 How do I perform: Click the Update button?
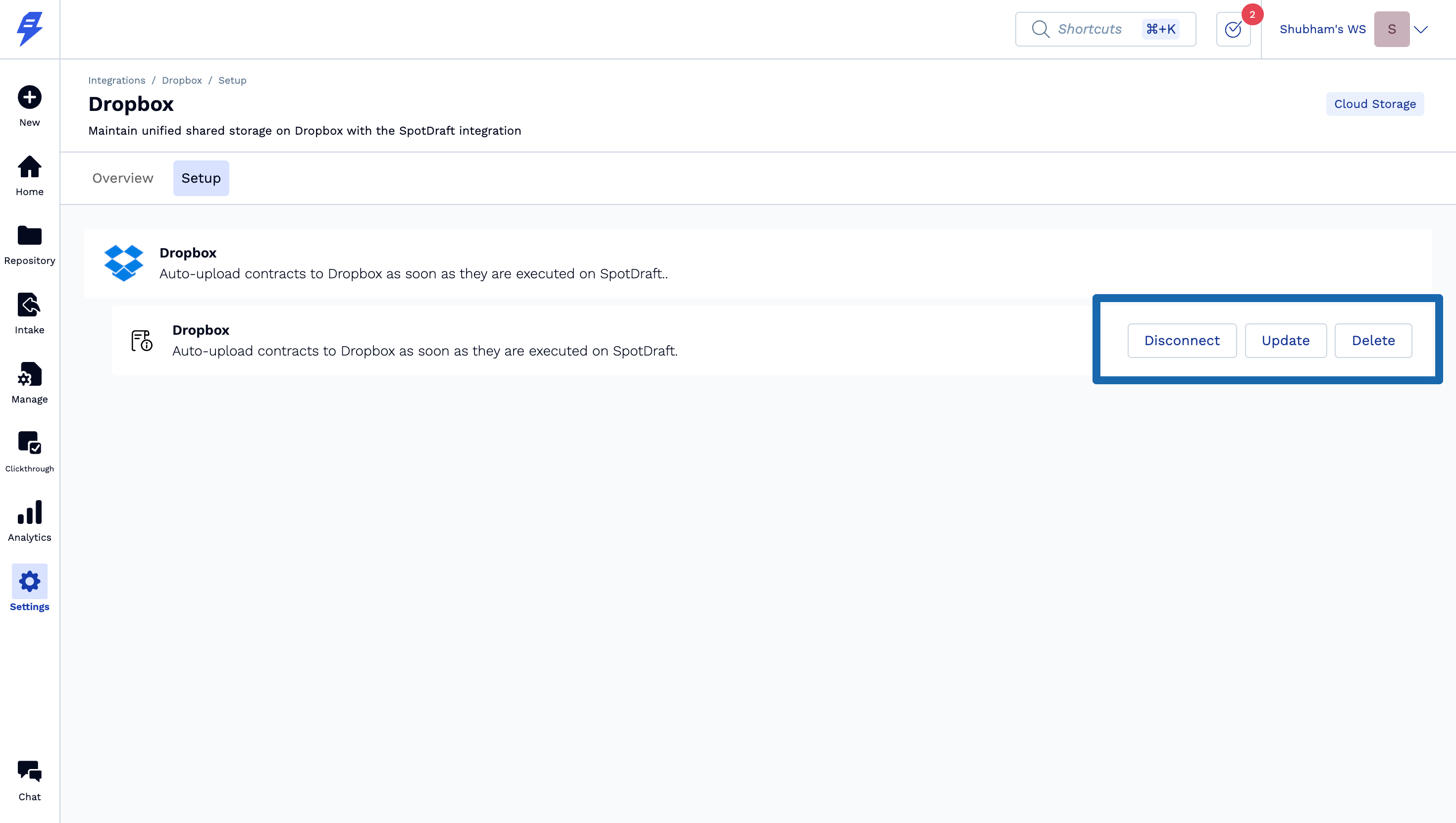point(1285,340)
